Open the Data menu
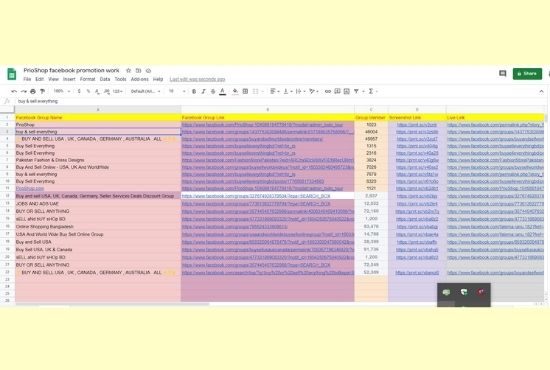550x370 pixels. pos(105,79)
